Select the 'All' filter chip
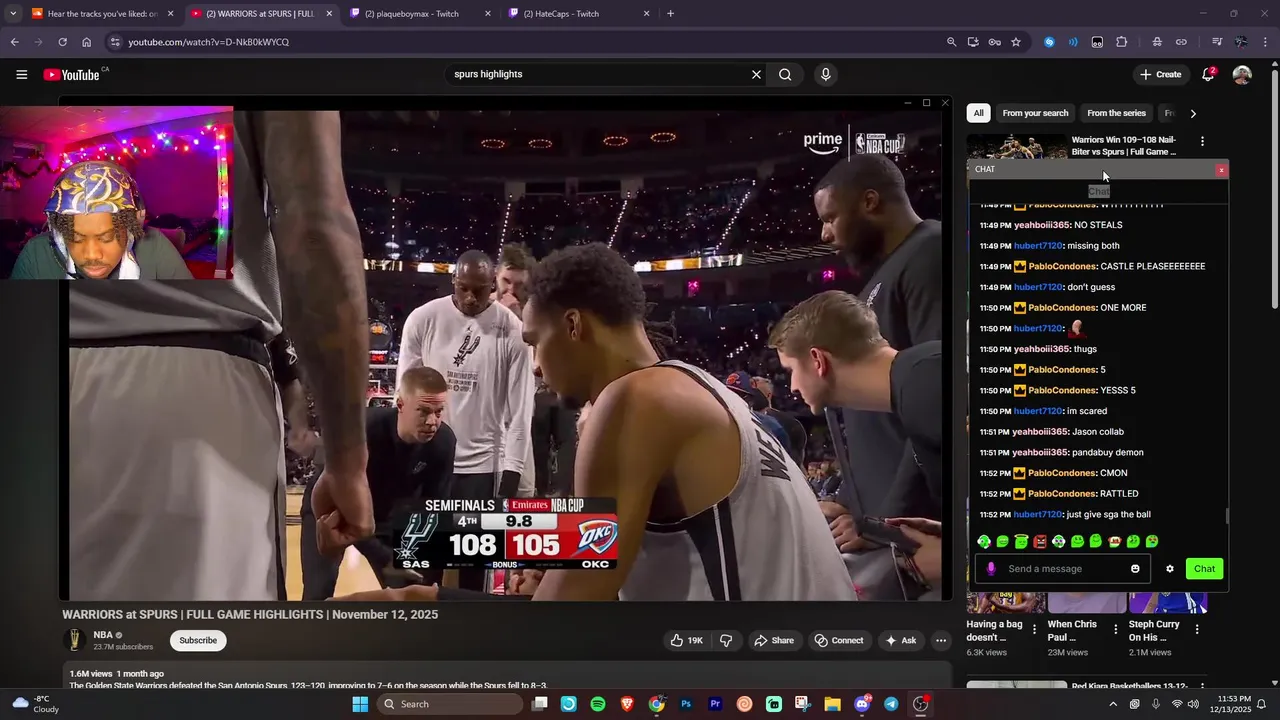The image size is (1280, 720). (979, 113)
